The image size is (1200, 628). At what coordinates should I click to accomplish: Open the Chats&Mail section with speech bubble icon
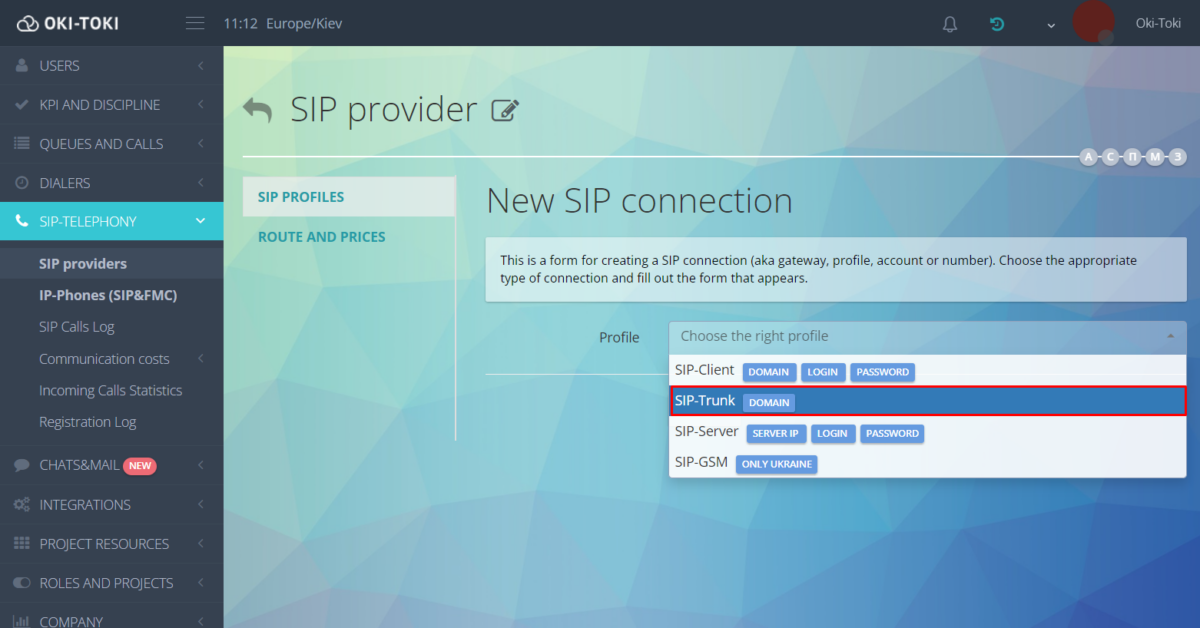(x=22, y=465)
